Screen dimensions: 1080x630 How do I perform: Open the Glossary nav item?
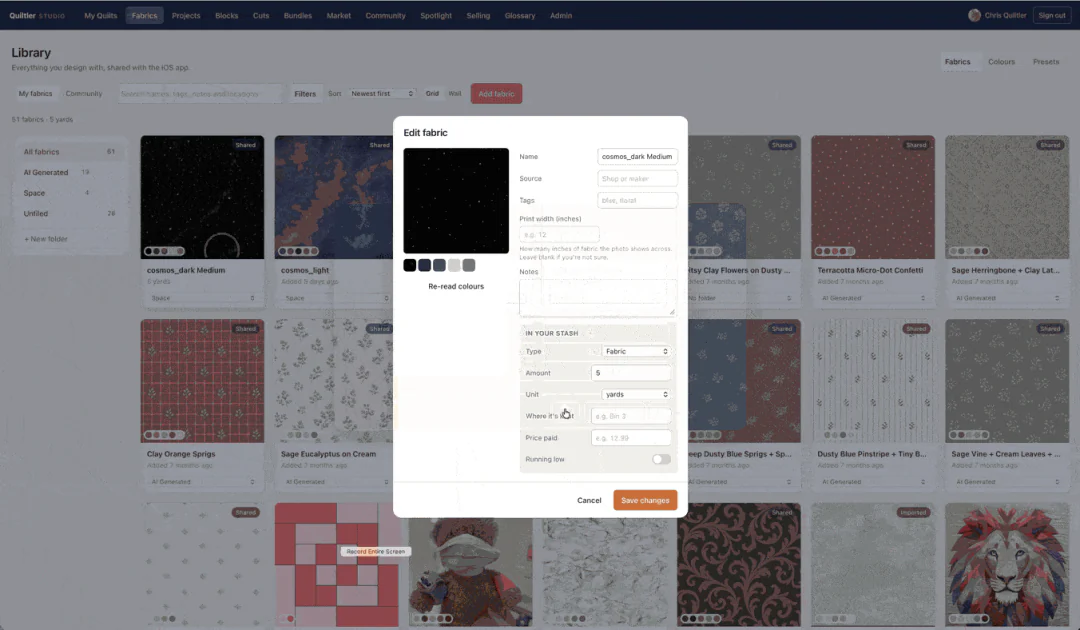click(519, 15)
